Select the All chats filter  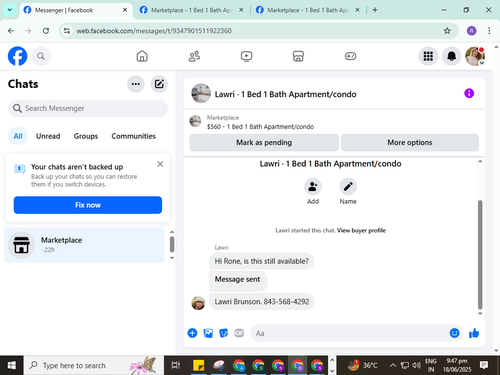[18, 136]
